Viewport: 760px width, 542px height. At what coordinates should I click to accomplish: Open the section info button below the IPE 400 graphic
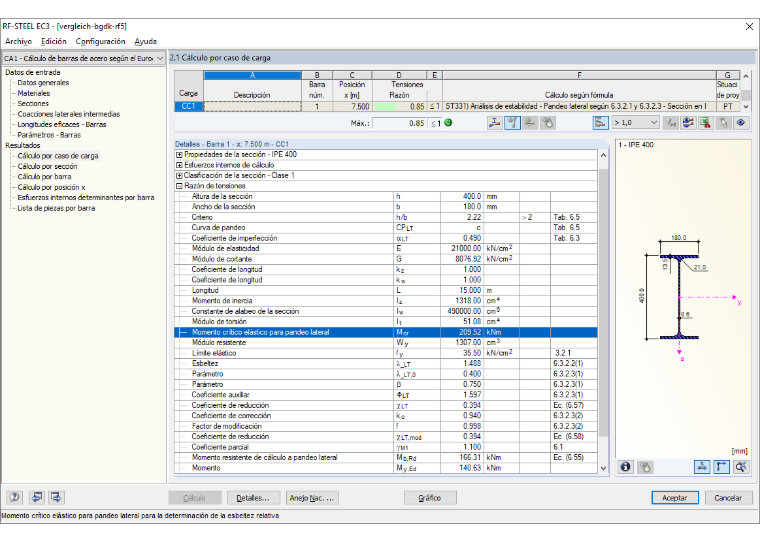[x=625, y=467]
